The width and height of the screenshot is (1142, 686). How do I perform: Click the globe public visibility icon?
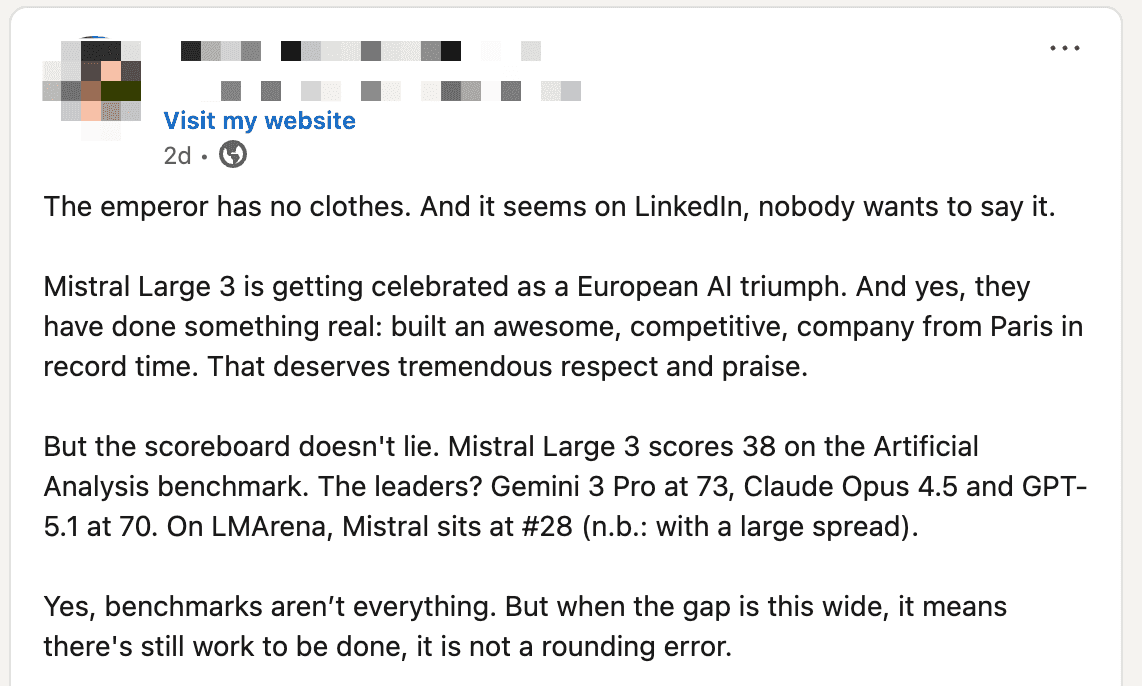coord(233,155)
